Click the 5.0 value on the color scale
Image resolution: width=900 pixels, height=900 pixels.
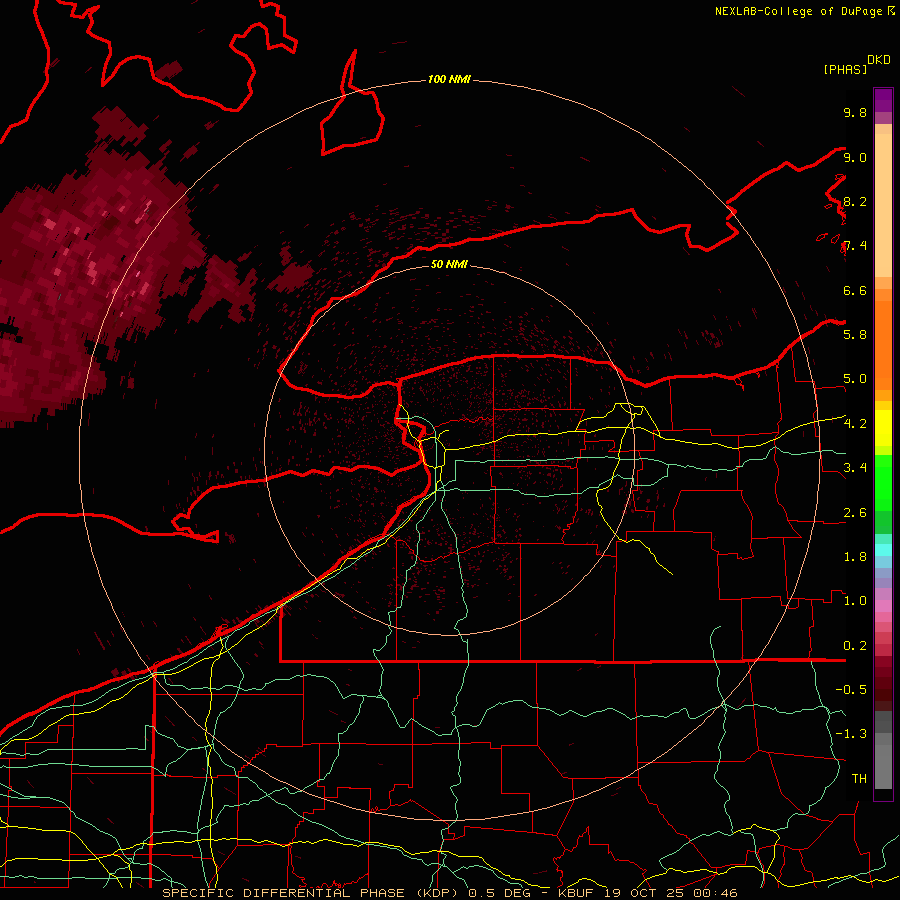[x=855, y=379]
